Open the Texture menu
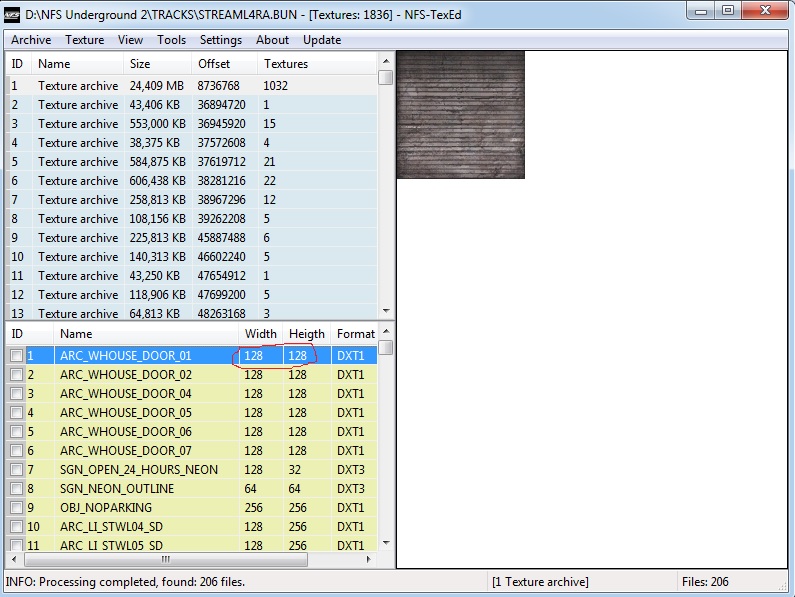This screenshot has width=795, height=597. click(x=84, y=40)
